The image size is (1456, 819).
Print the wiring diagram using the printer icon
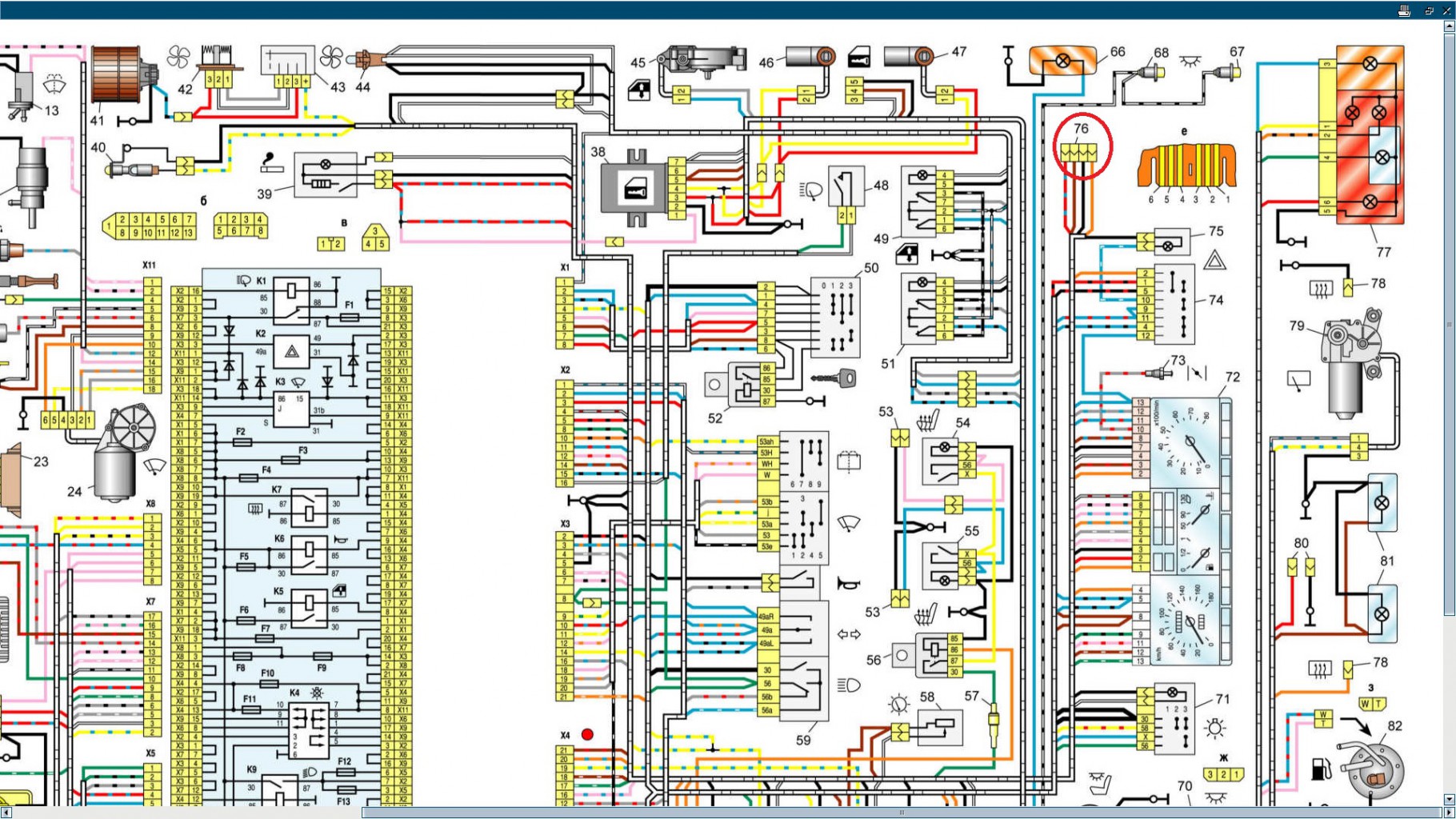tap(1404, 10)
